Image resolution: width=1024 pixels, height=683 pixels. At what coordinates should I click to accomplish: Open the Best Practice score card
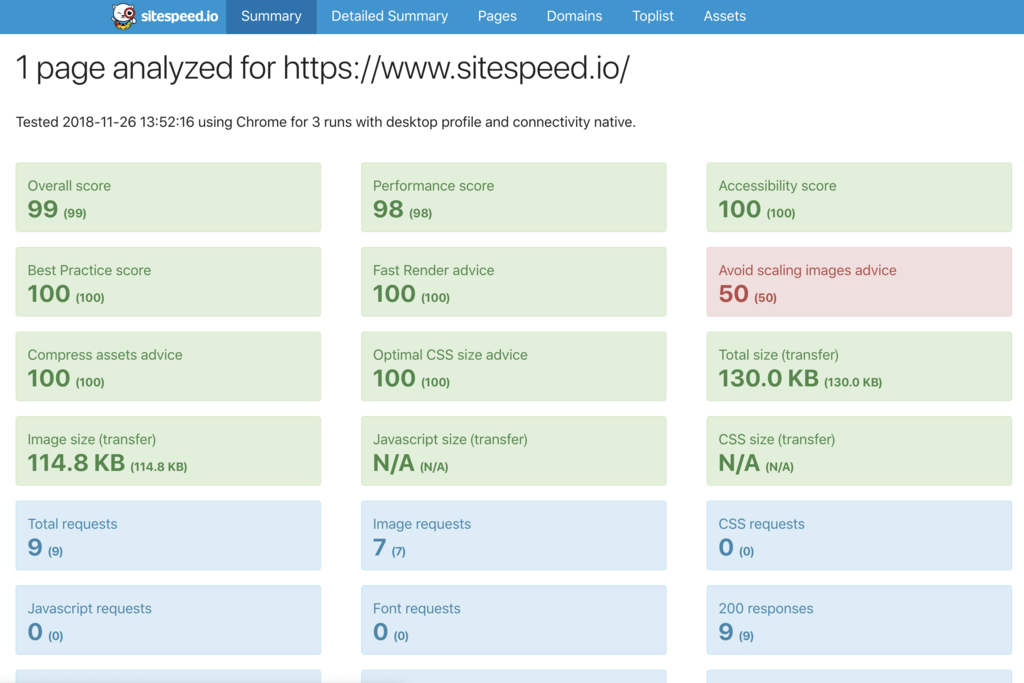pos(168,281)
